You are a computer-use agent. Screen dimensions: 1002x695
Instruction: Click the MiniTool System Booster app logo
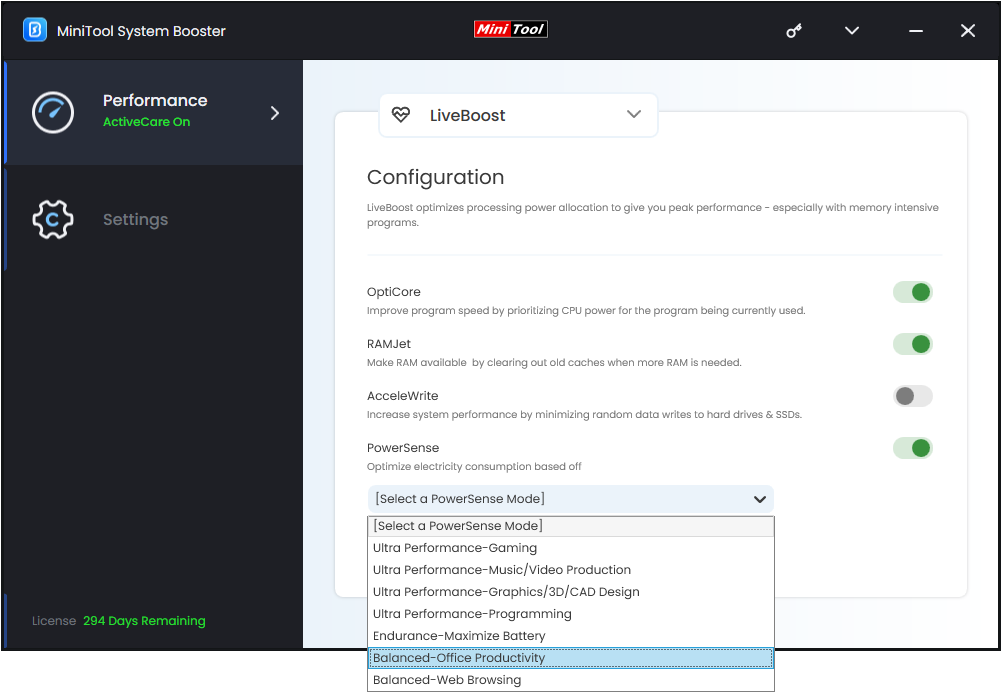coord(35,30)
